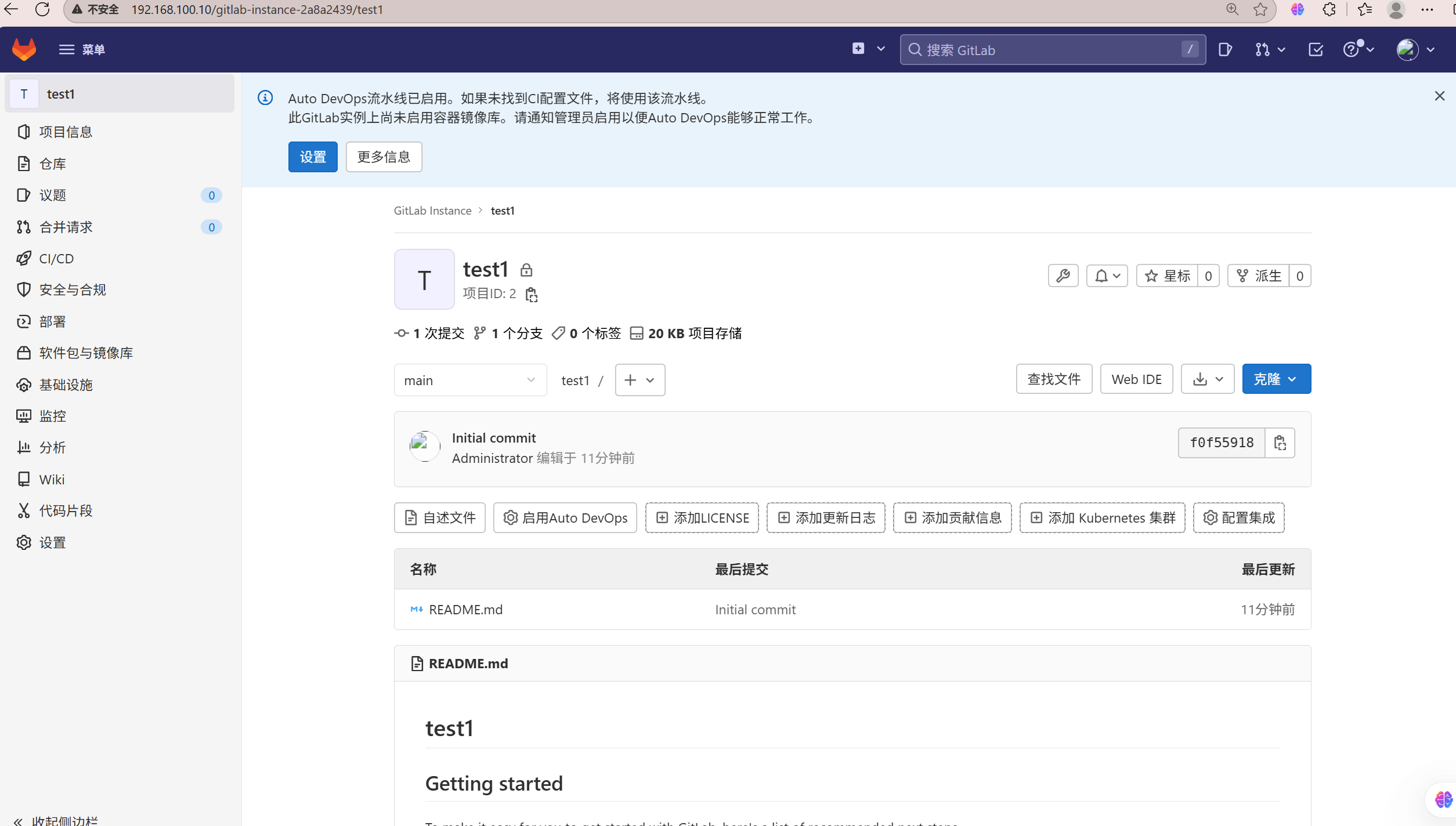Copy the project ID to clipboard
The height and width of the screenshot is (826, 1456).
(x=531, y=295)
